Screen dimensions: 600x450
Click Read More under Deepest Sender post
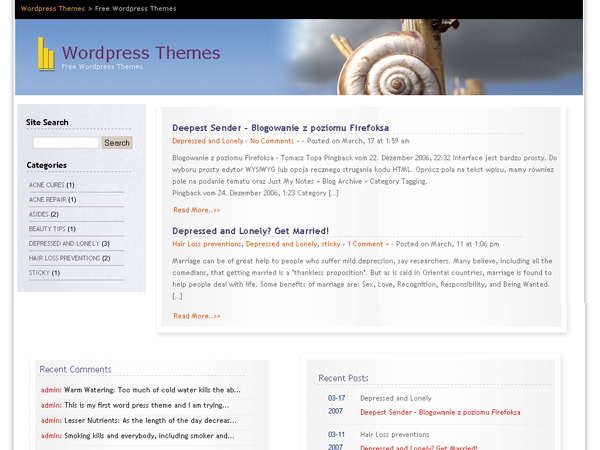(196, 210)
